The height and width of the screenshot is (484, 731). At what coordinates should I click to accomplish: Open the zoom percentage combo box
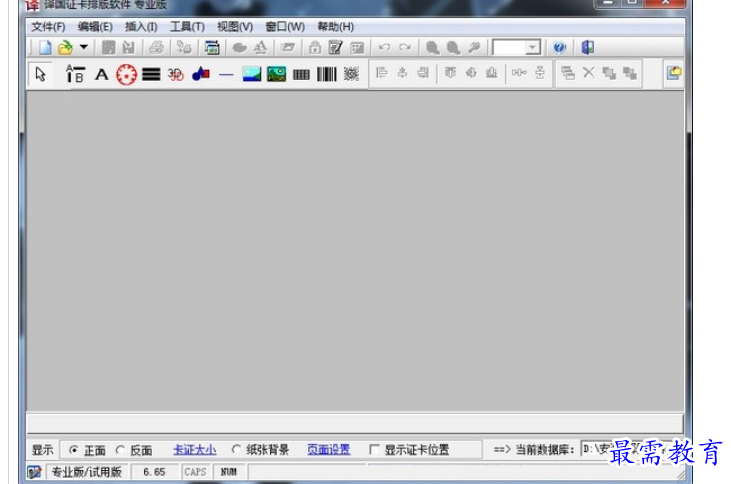tap(517, 47)
